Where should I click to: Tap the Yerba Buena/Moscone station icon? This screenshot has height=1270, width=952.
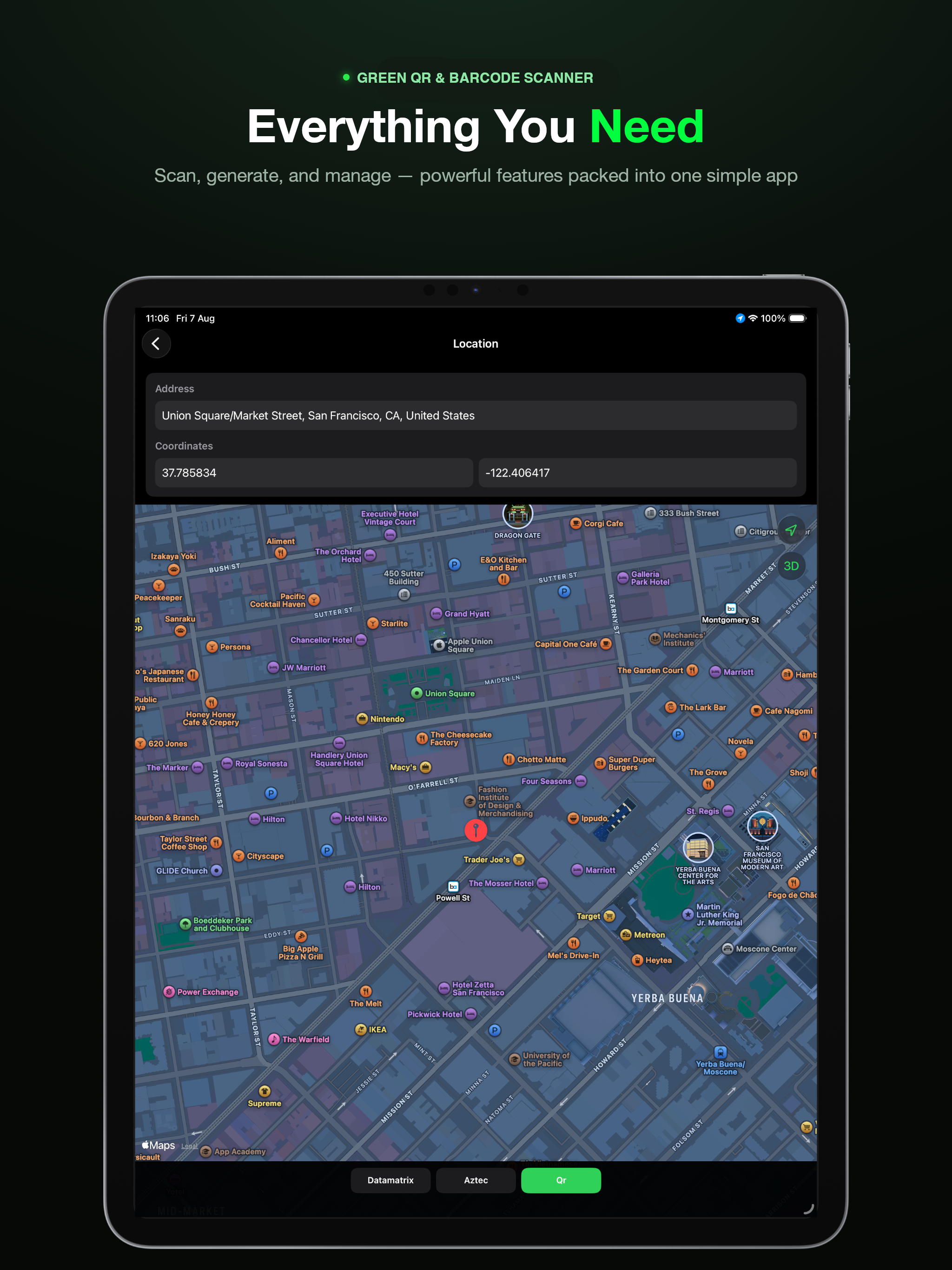click(x=721, y=1052)
